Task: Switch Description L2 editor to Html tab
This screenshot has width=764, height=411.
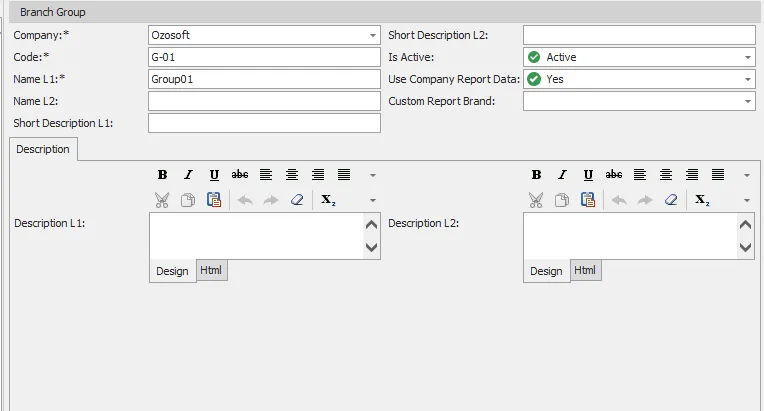Action: (586, 270)
